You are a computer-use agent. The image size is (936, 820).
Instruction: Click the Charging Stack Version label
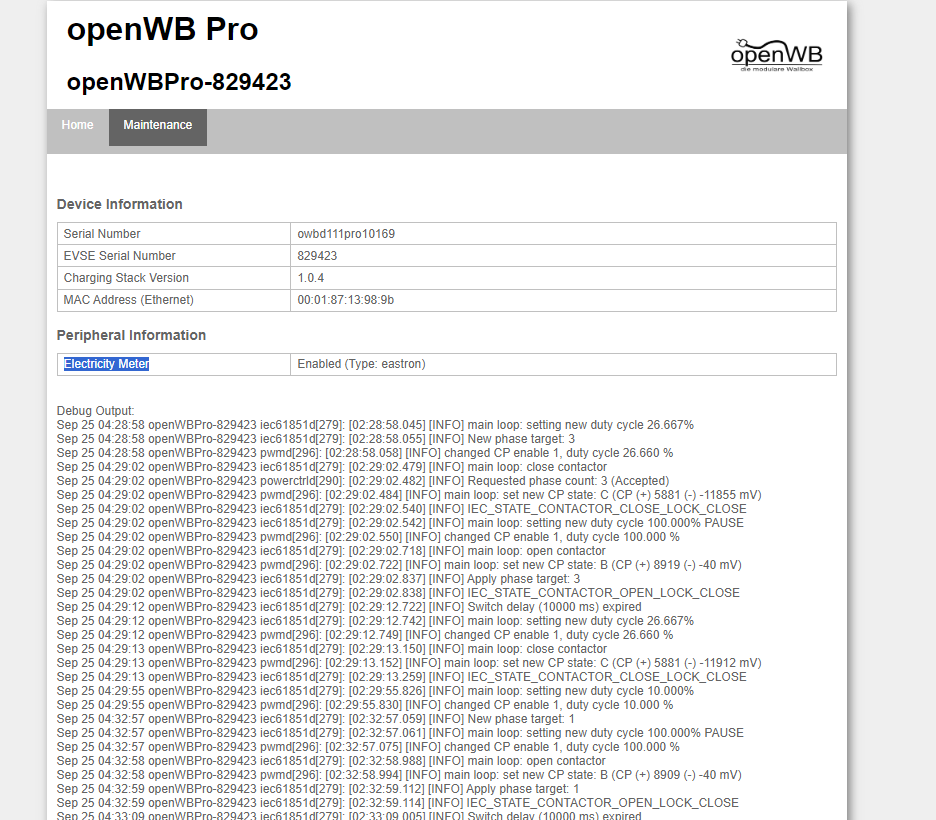(126, 278)
